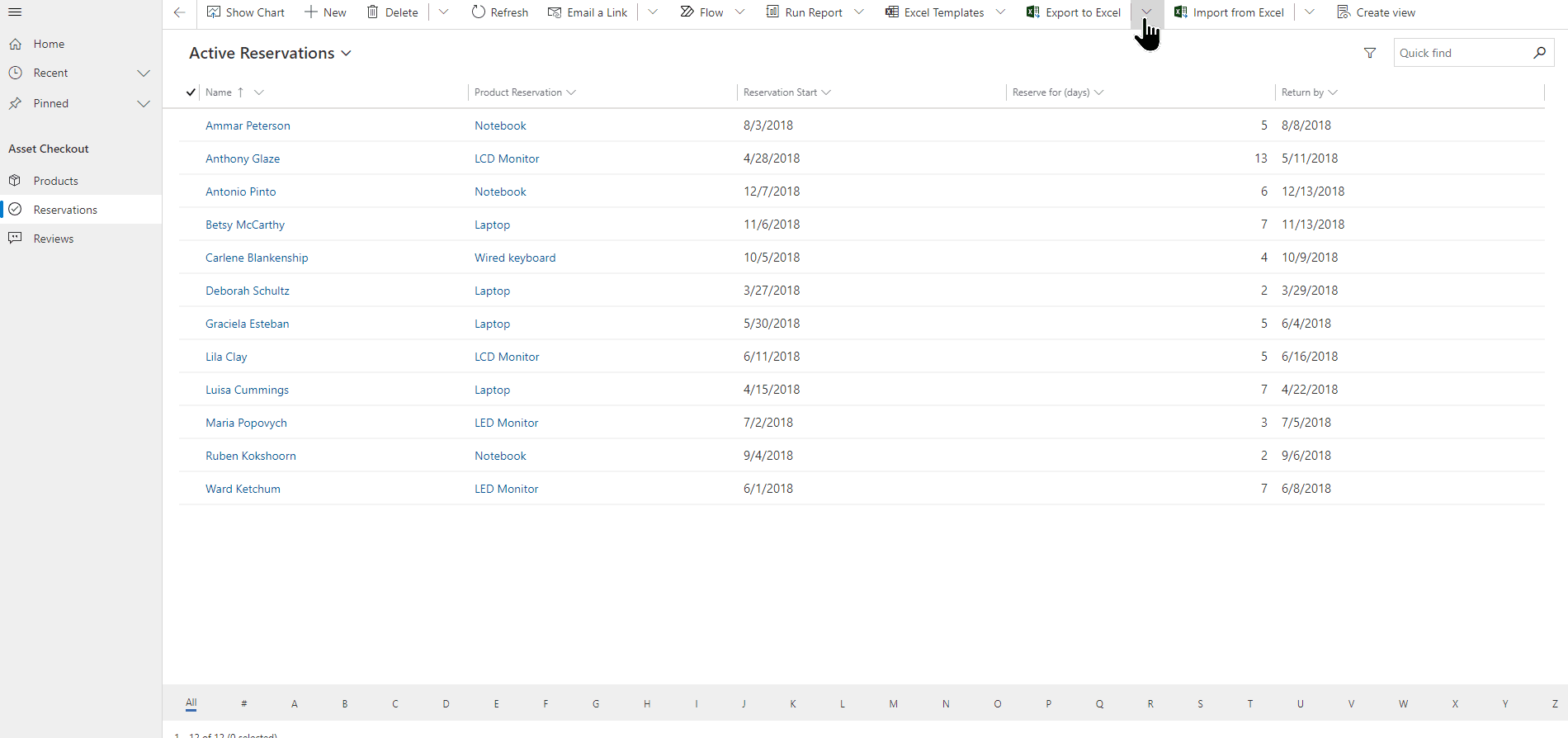Expand the Delete options chevron

click(x=443, y=12)
